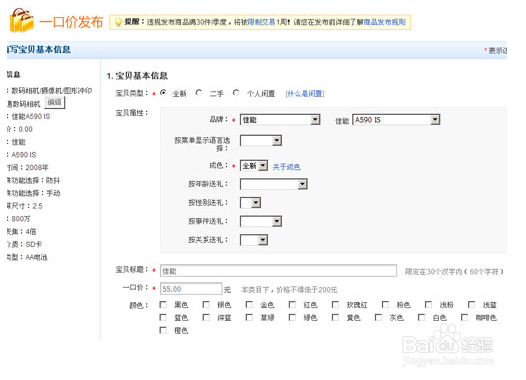The width and height of the screenshot is (526, 380).
Task: Tick the 浅粉 color checkbox
Action: pos(428,305)
